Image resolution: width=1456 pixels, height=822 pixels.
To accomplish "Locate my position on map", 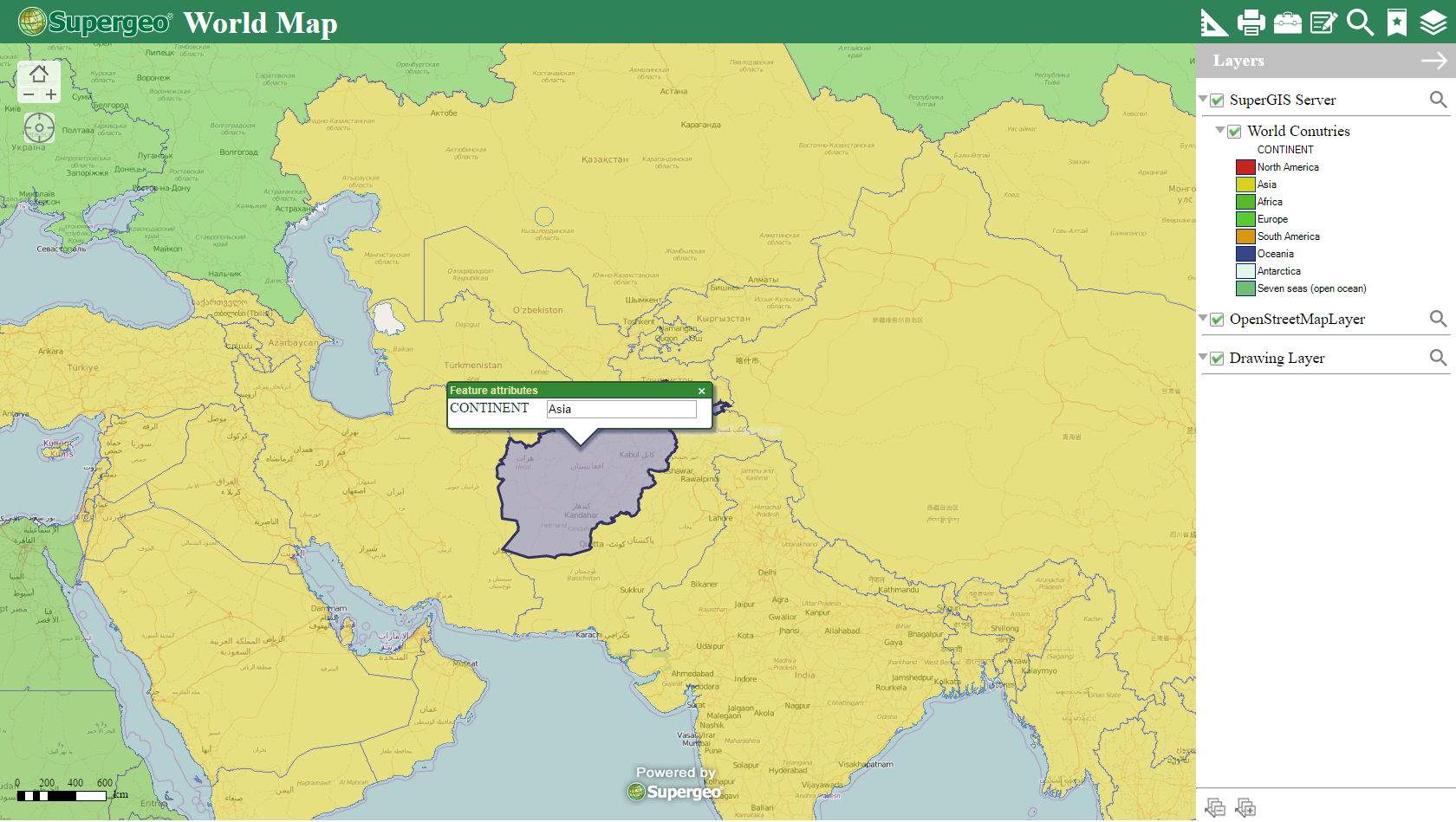I will point(39,128).
